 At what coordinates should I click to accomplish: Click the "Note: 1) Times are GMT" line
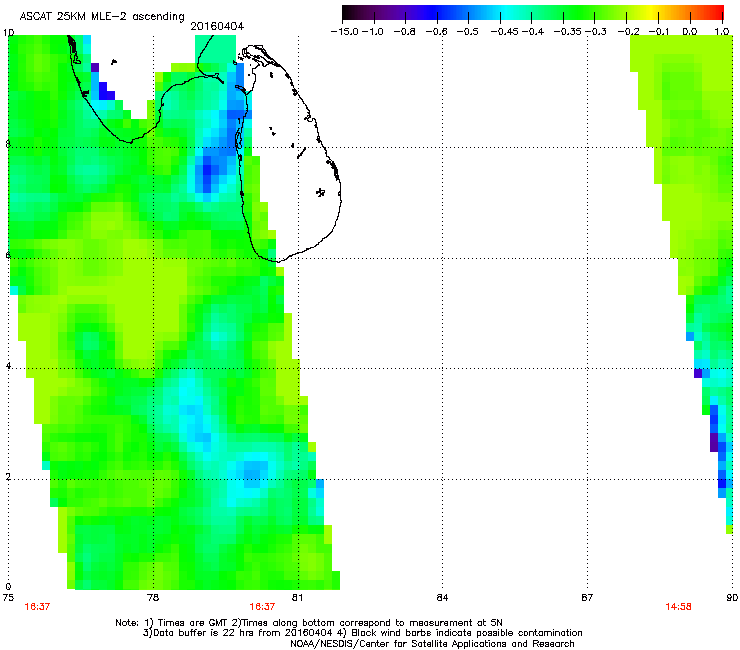(309, 623)
